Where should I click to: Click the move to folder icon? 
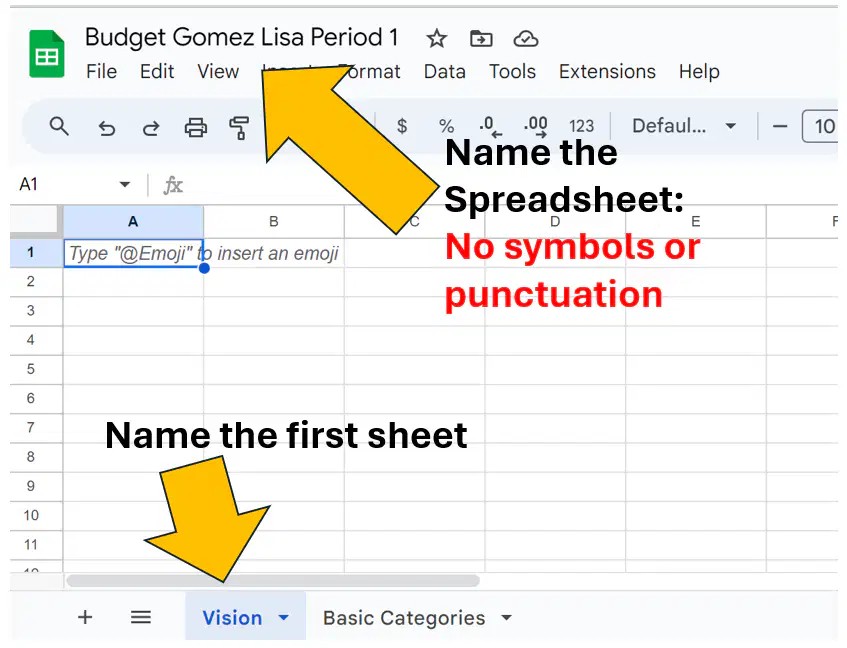(481, 39)
